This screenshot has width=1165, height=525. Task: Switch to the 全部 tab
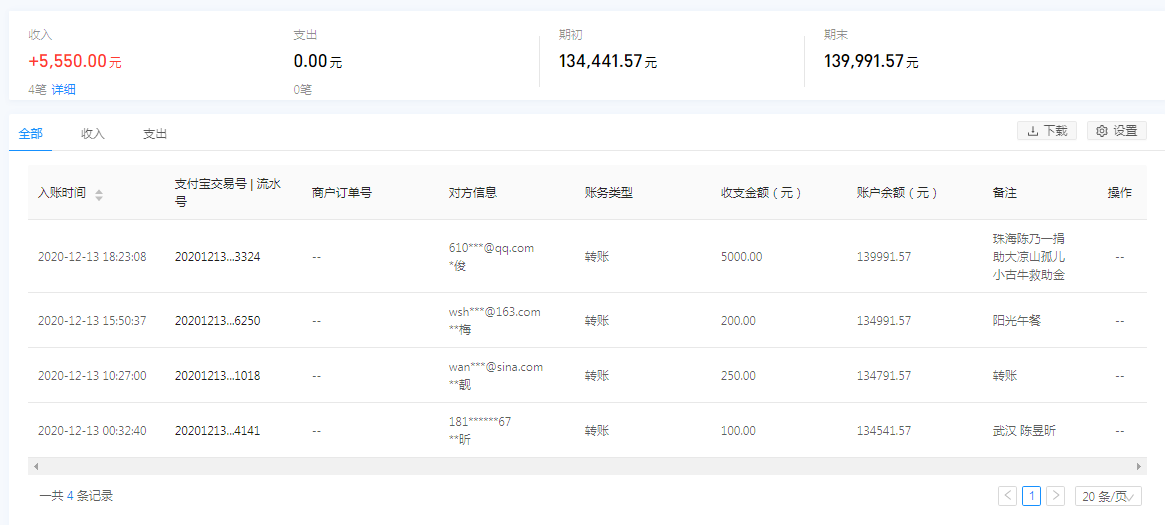(x=30, y=133)
